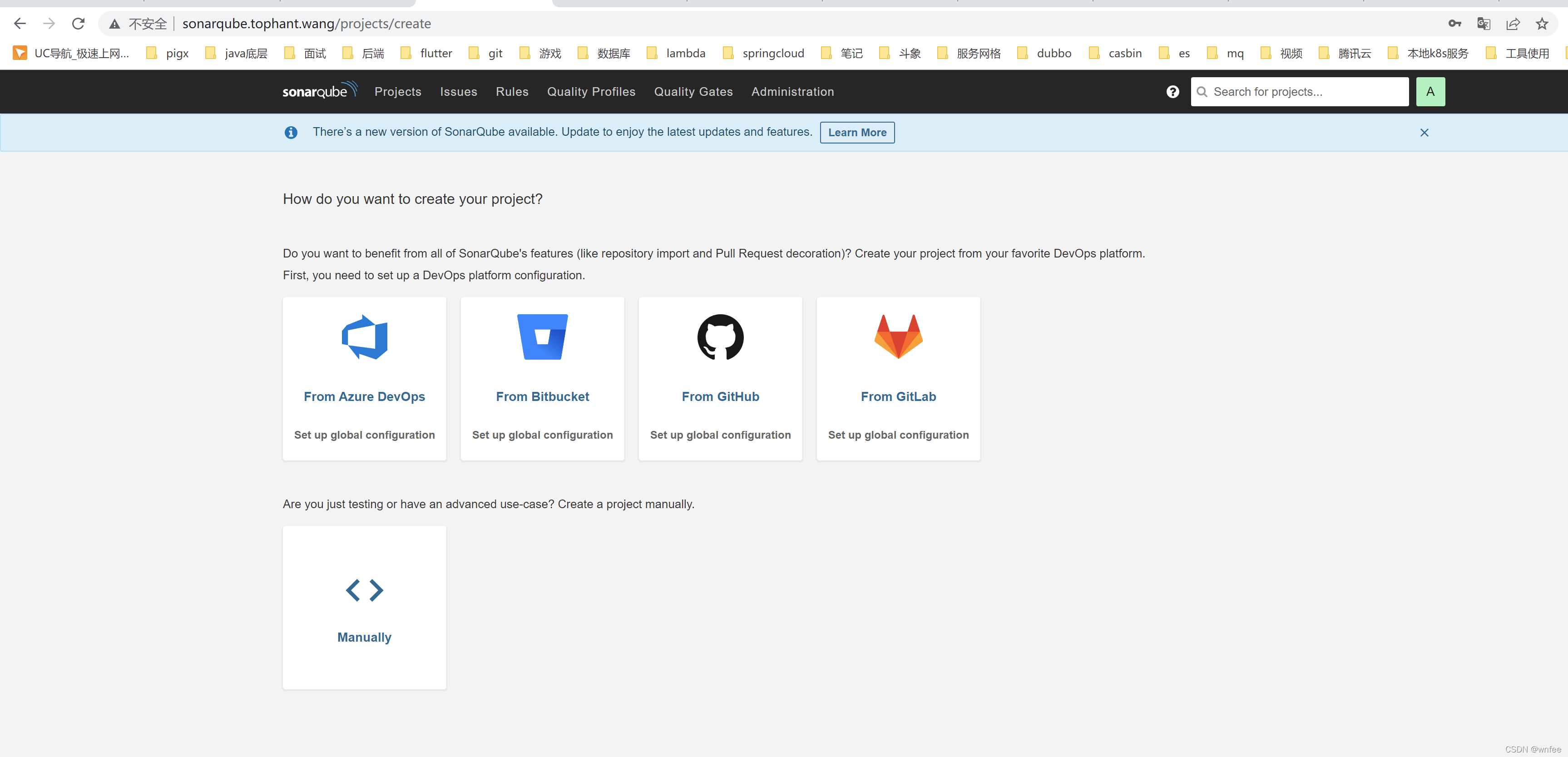Open the Administration menu

coord(792,91)
